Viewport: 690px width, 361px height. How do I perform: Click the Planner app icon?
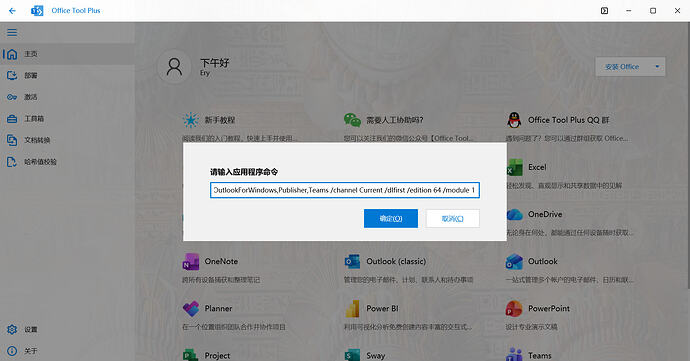click(191, 309)
